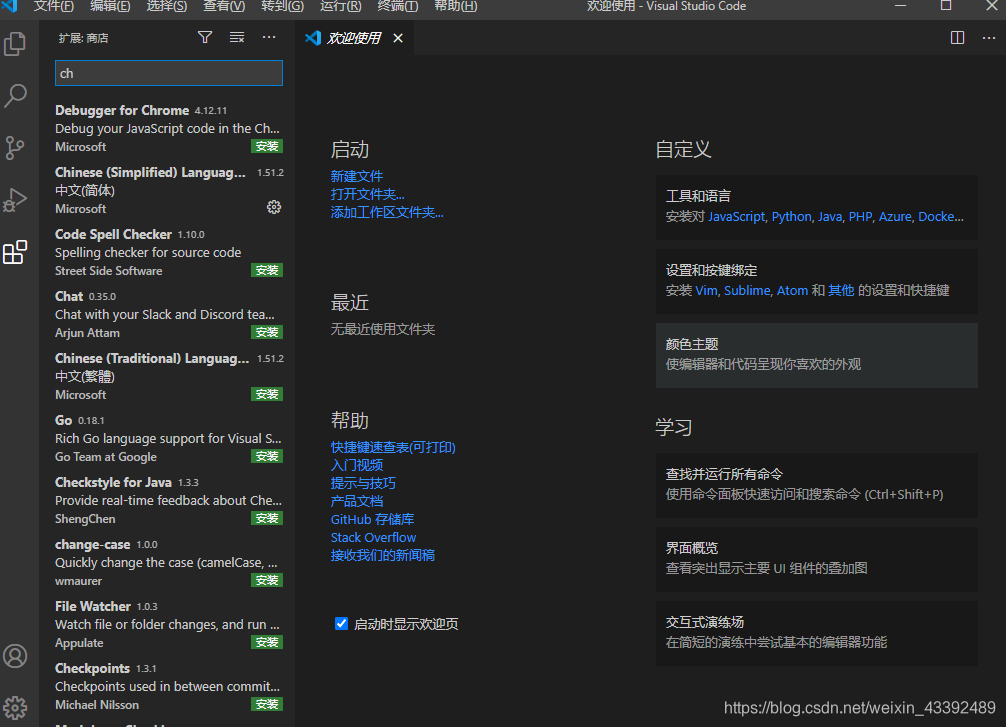The width and height of the screenshot is (1006, 727).
Task: Open the 运行(R) menu
Action: pos(341,6)
